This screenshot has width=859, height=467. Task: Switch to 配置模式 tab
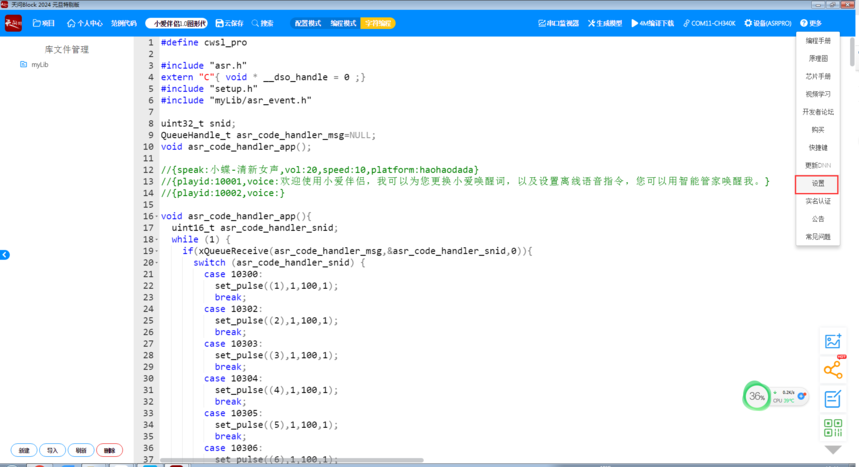pos(308,24)
